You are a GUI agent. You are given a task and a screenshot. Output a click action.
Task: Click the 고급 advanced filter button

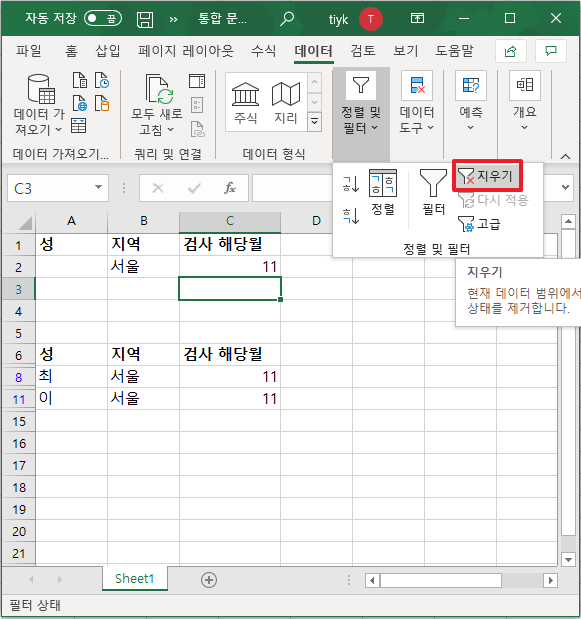[x=479, y=224]
